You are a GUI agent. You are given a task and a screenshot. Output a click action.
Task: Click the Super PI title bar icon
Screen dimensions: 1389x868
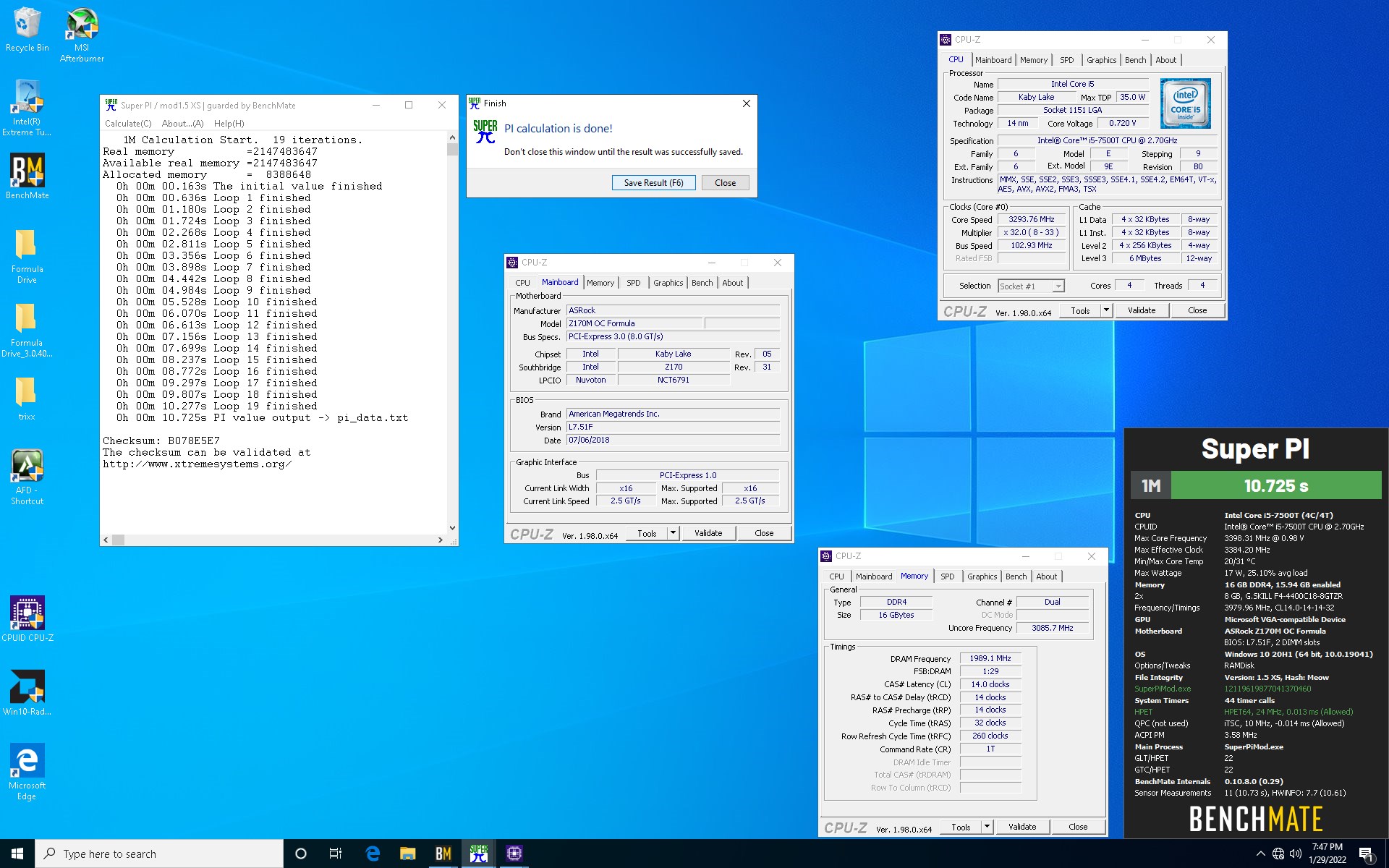coord(111,105)
